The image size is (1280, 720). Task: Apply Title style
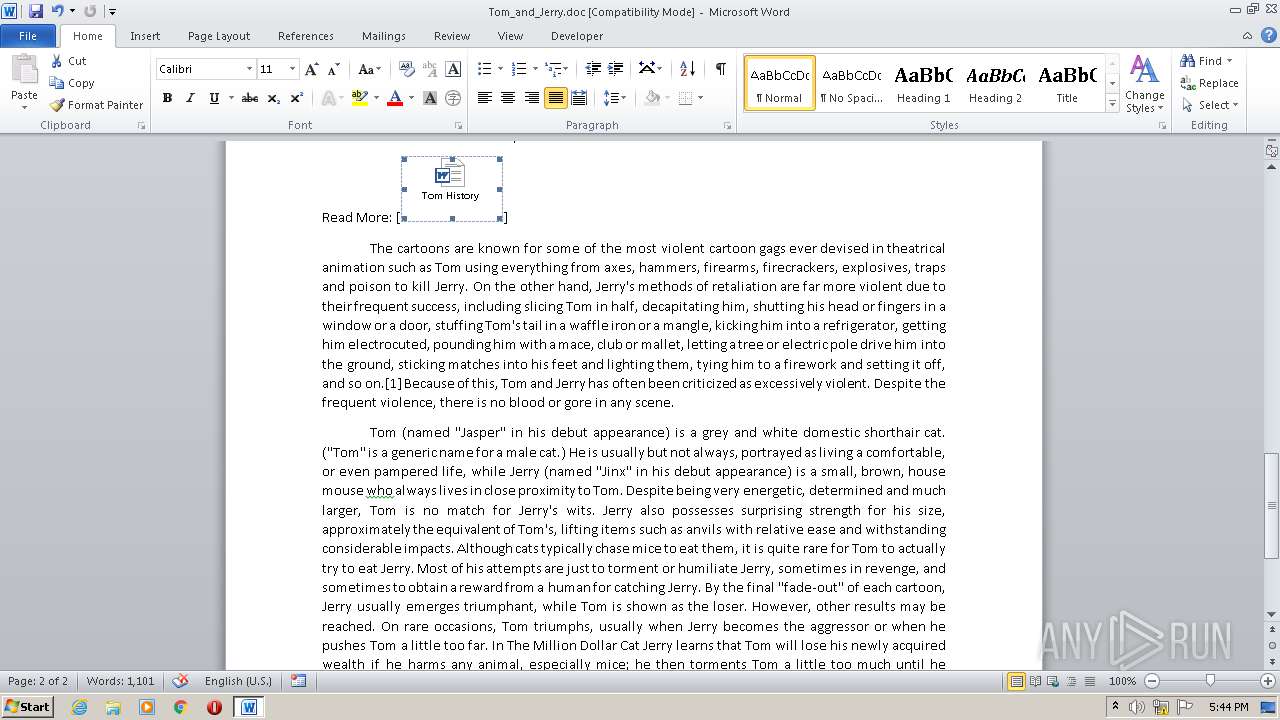pyautogui.click(x=1067, y=82)
